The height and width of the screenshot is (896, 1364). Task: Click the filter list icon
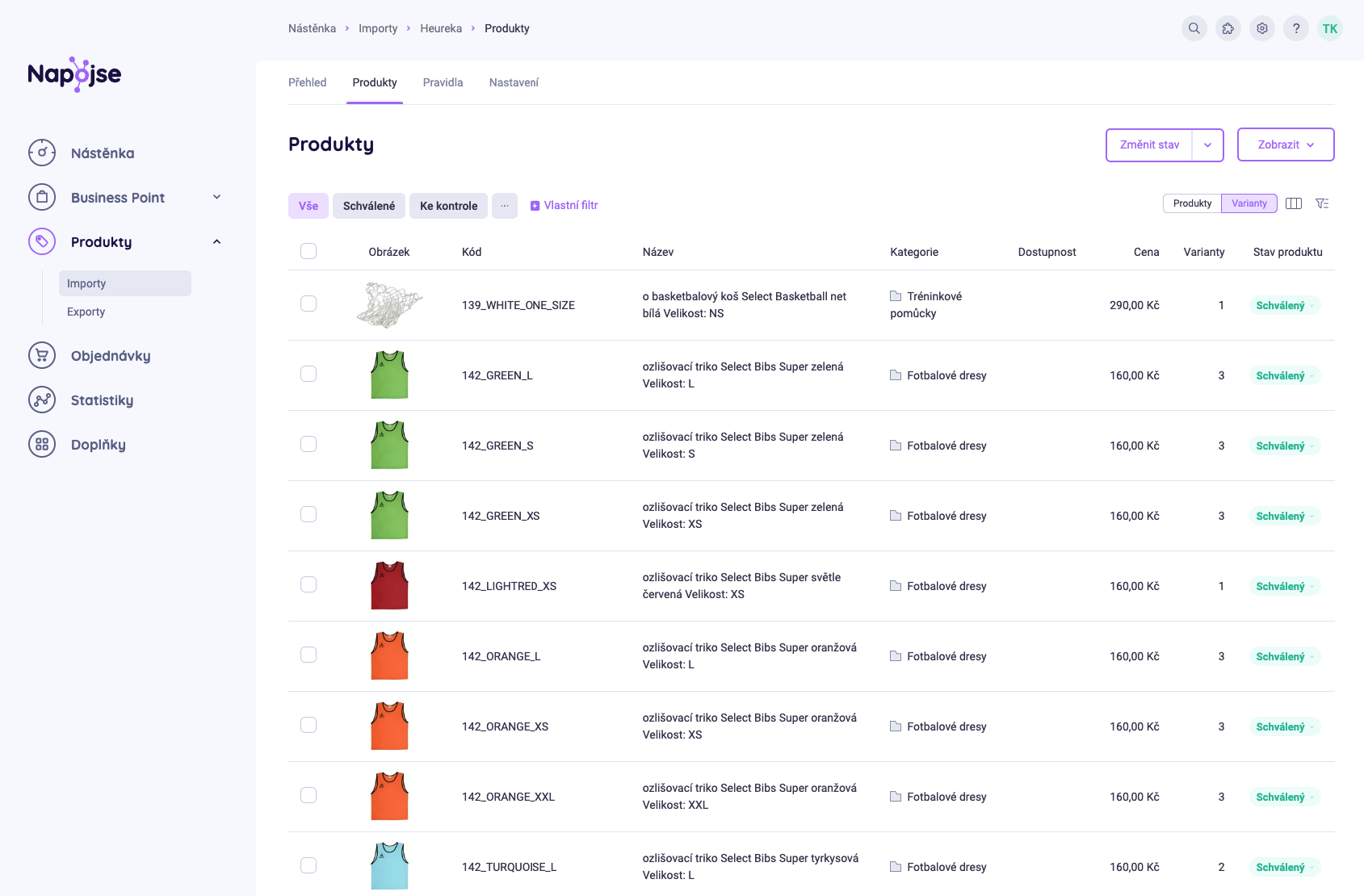1322,203
